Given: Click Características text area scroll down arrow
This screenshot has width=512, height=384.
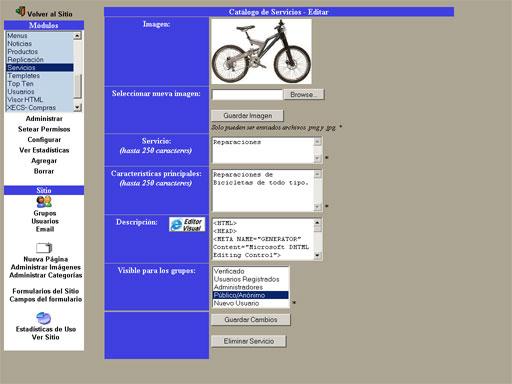Looking at the screenshot, I should point(318,207).
